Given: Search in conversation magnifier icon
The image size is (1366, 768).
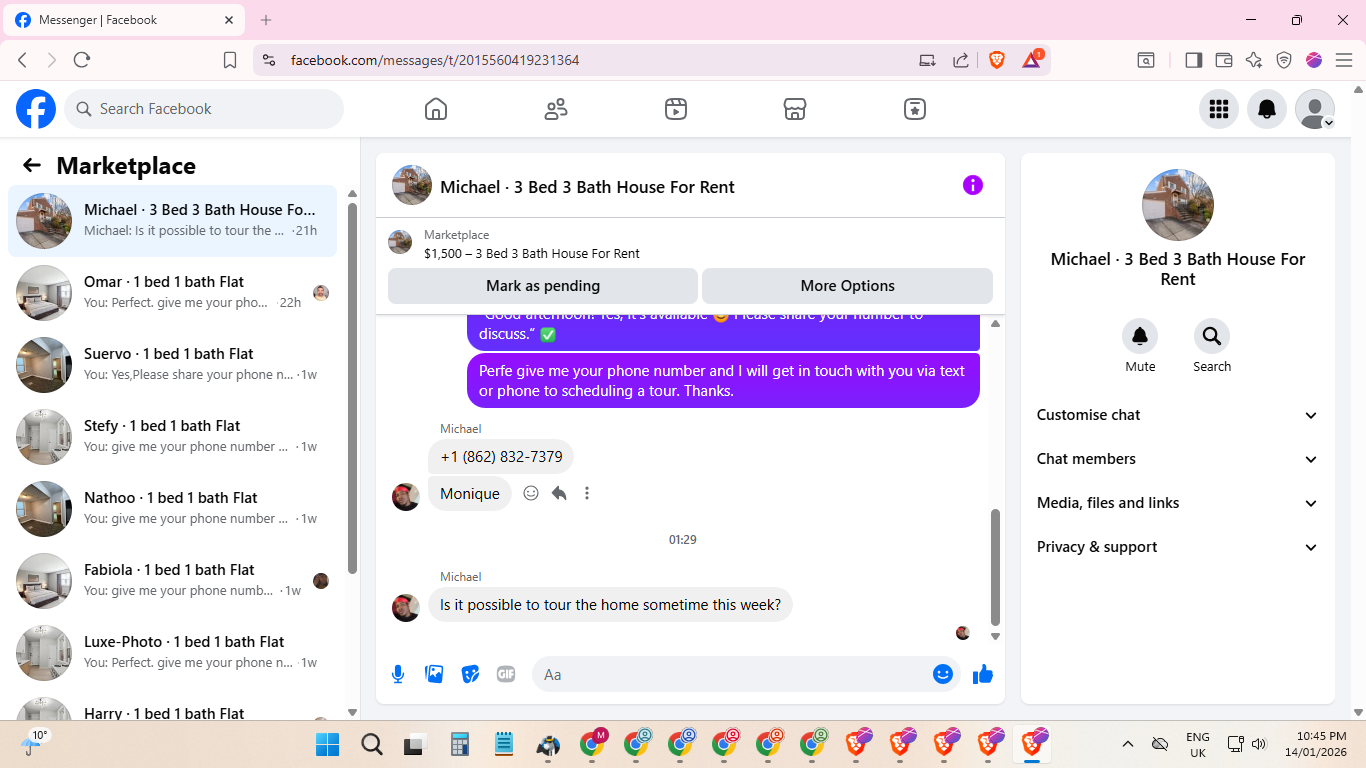Looking at the screenshot, I should click(x=1212, y=336).
